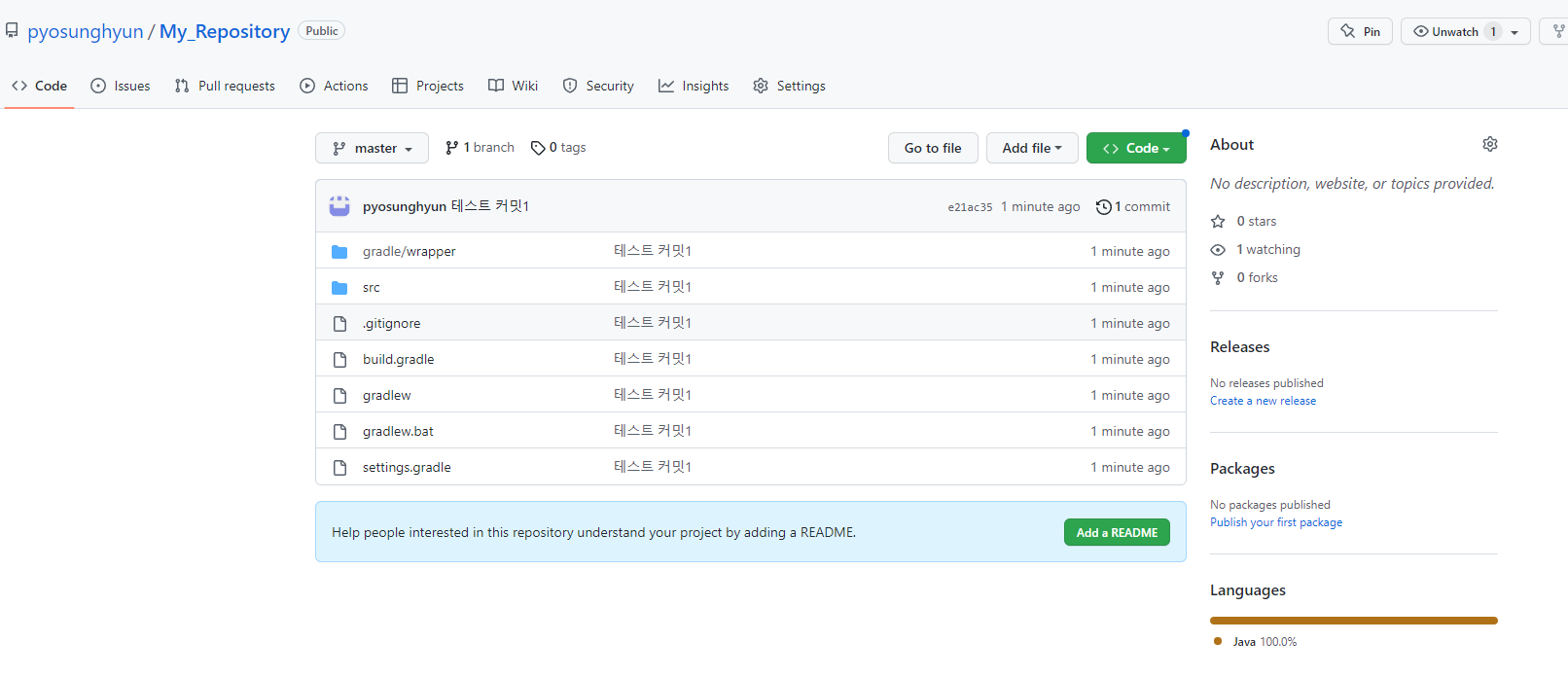
Task: Click the pyosunghyun avatar in commit row
Action: tap(339, 206)
